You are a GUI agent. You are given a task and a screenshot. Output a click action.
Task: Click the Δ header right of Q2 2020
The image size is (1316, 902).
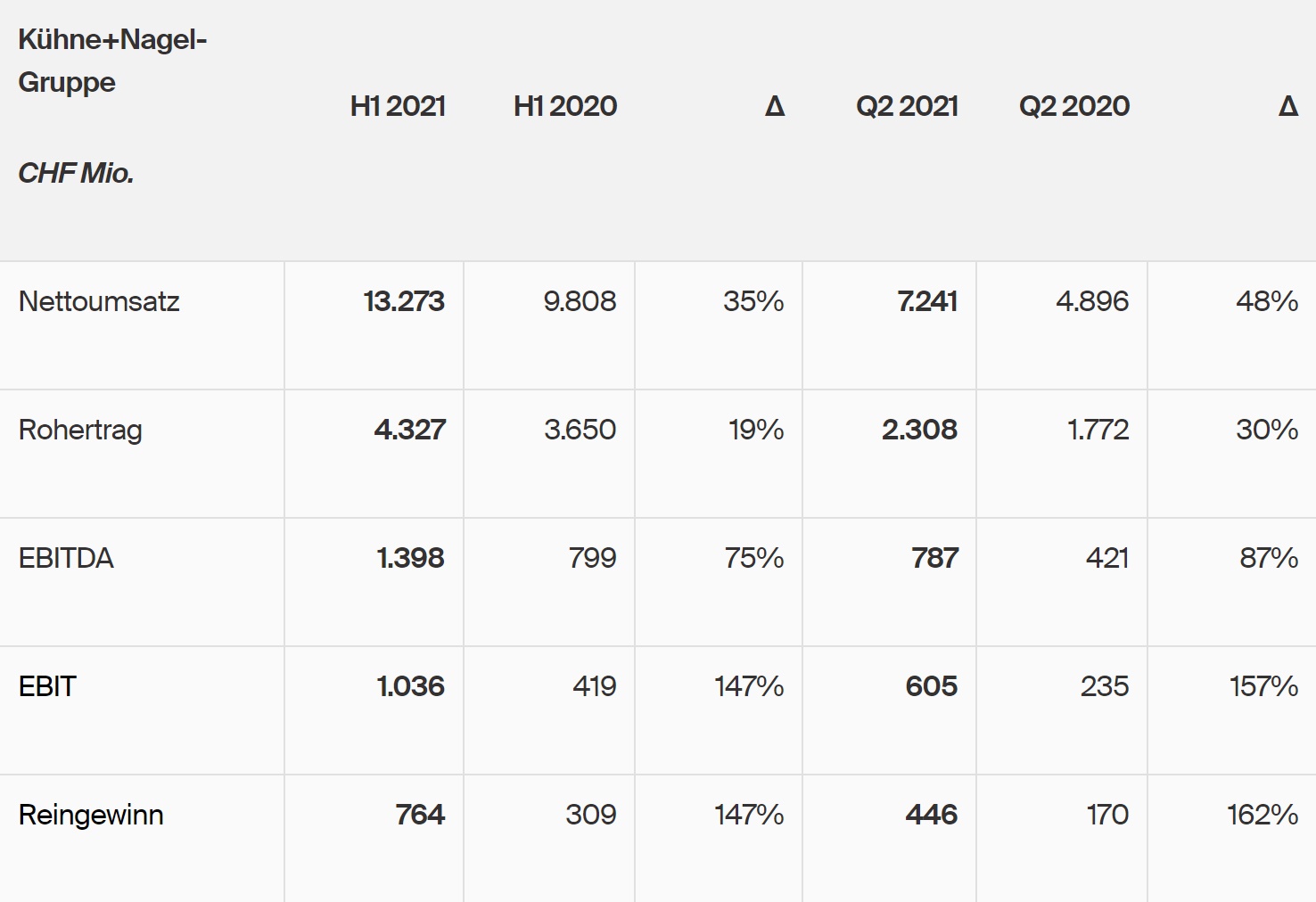(x=1288, y=106)
